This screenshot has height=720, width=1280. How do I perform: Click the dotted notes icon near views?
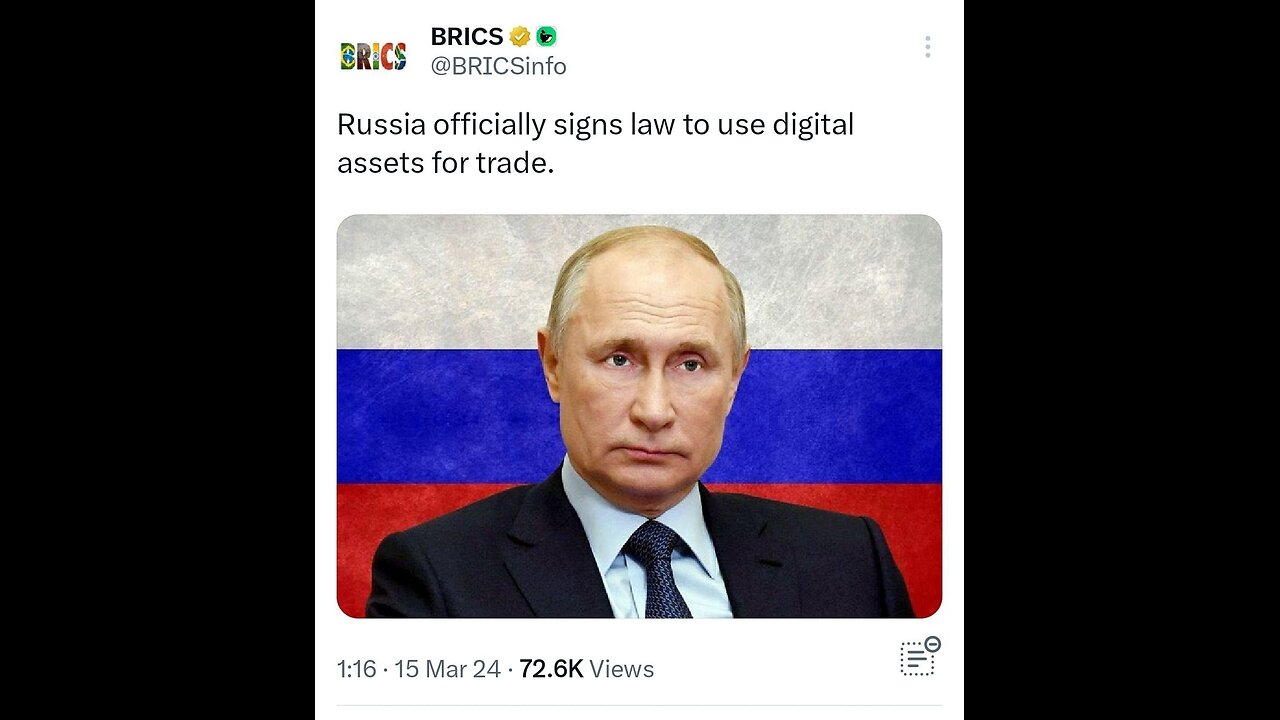pyautogui.click(x=919, y=656)
